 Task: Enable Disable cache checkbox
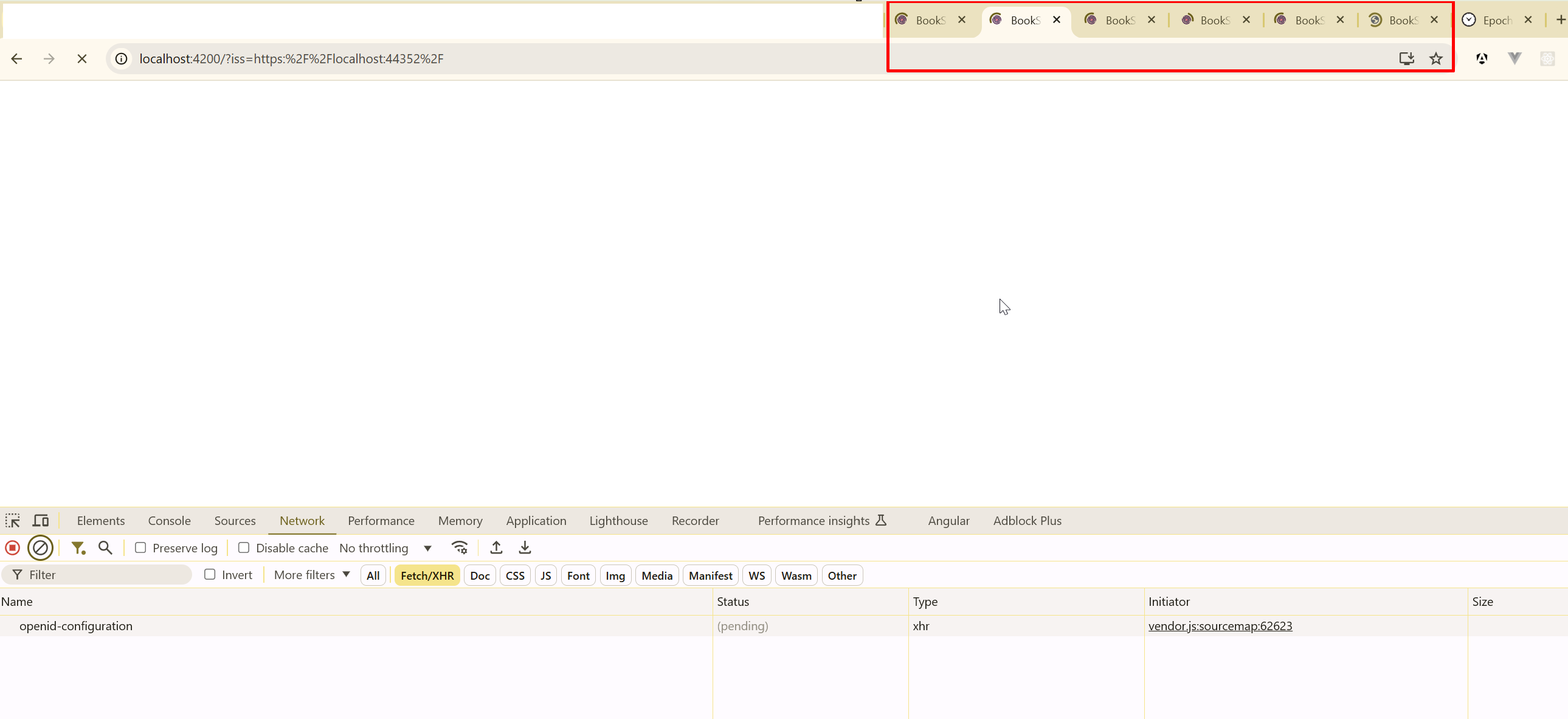click(243, 548)
